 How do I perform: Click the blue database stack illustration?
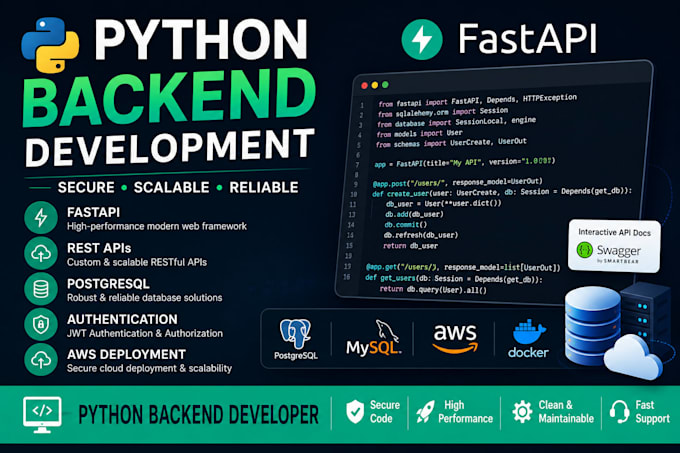pyautogui.click(x=592, y=326)
